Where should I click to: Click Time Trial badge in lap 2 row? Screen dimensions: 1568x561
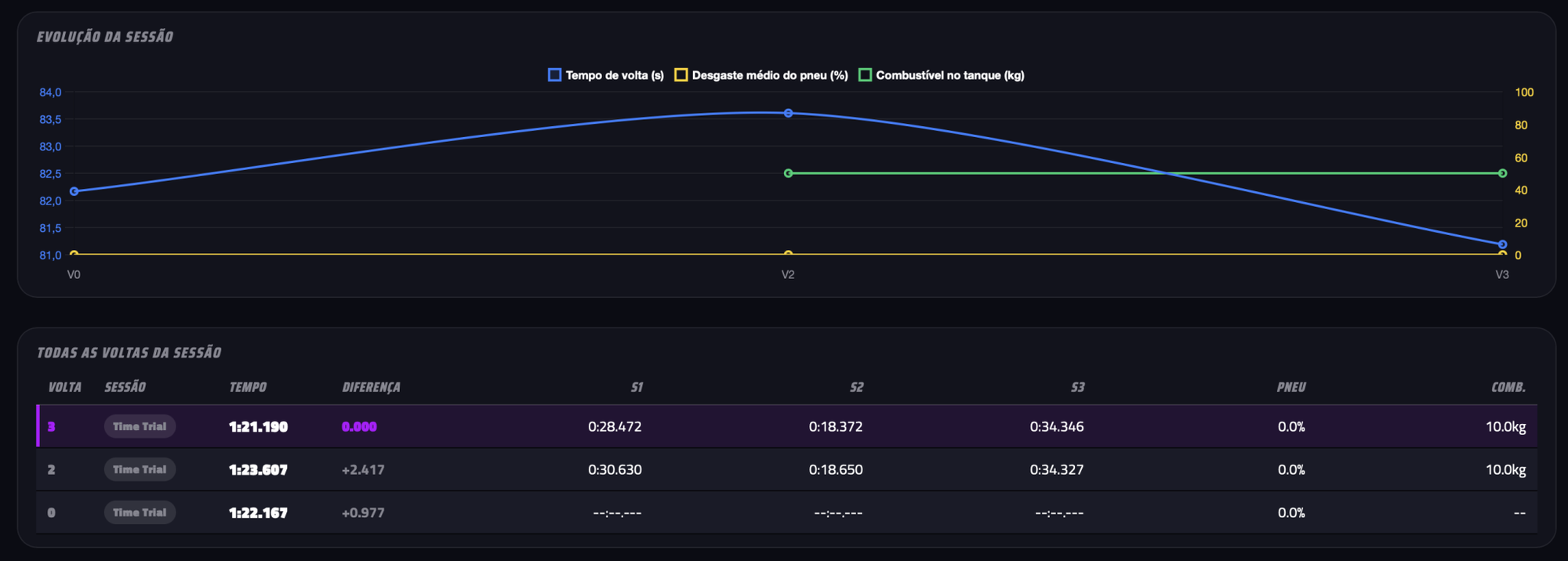pyautogui.click(x=140, y=469)
